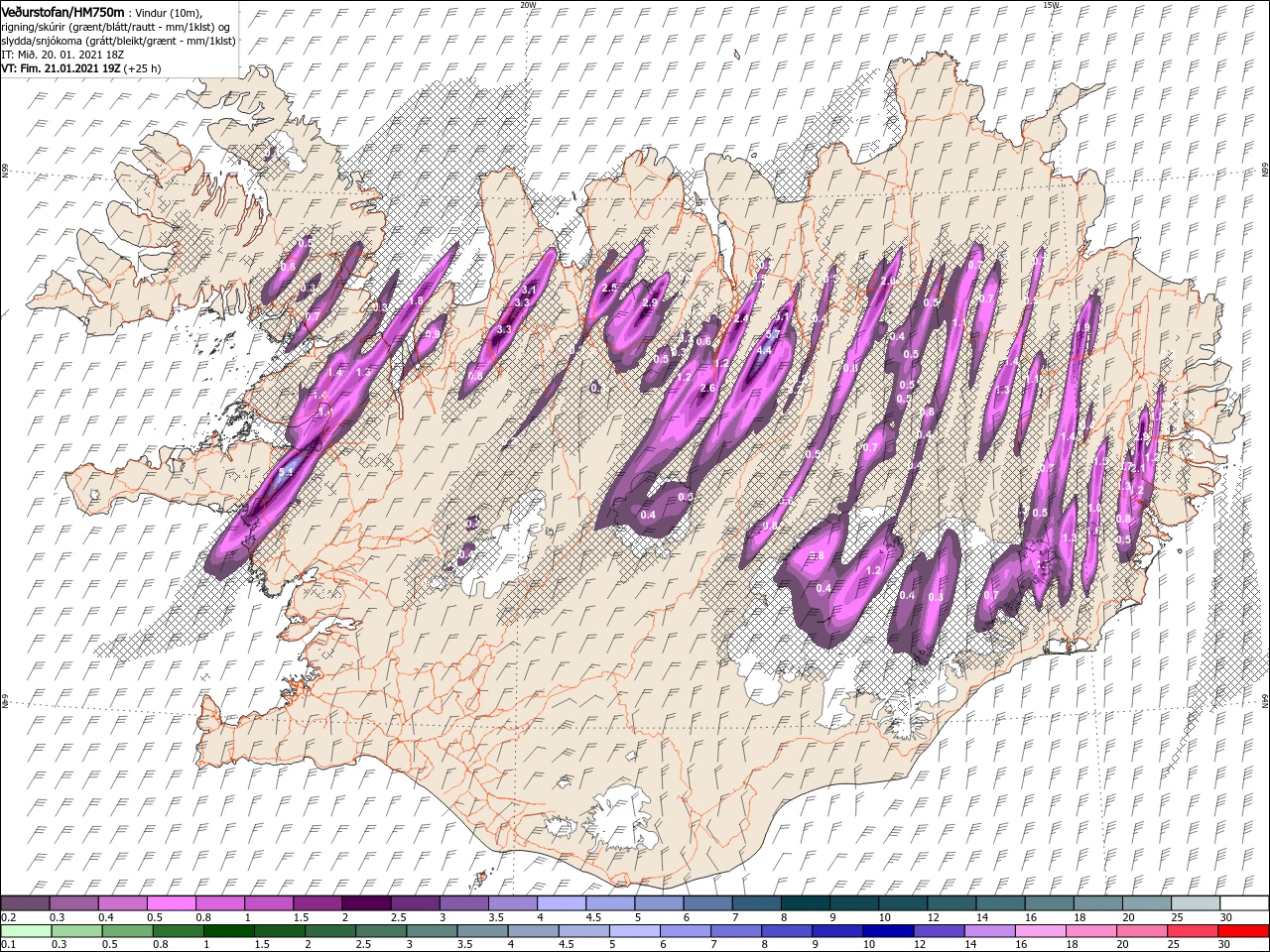Pick bright red rain swatch above 30
The width and height of the screenshot is (1270, 952).
click(x=1242, y=932)
